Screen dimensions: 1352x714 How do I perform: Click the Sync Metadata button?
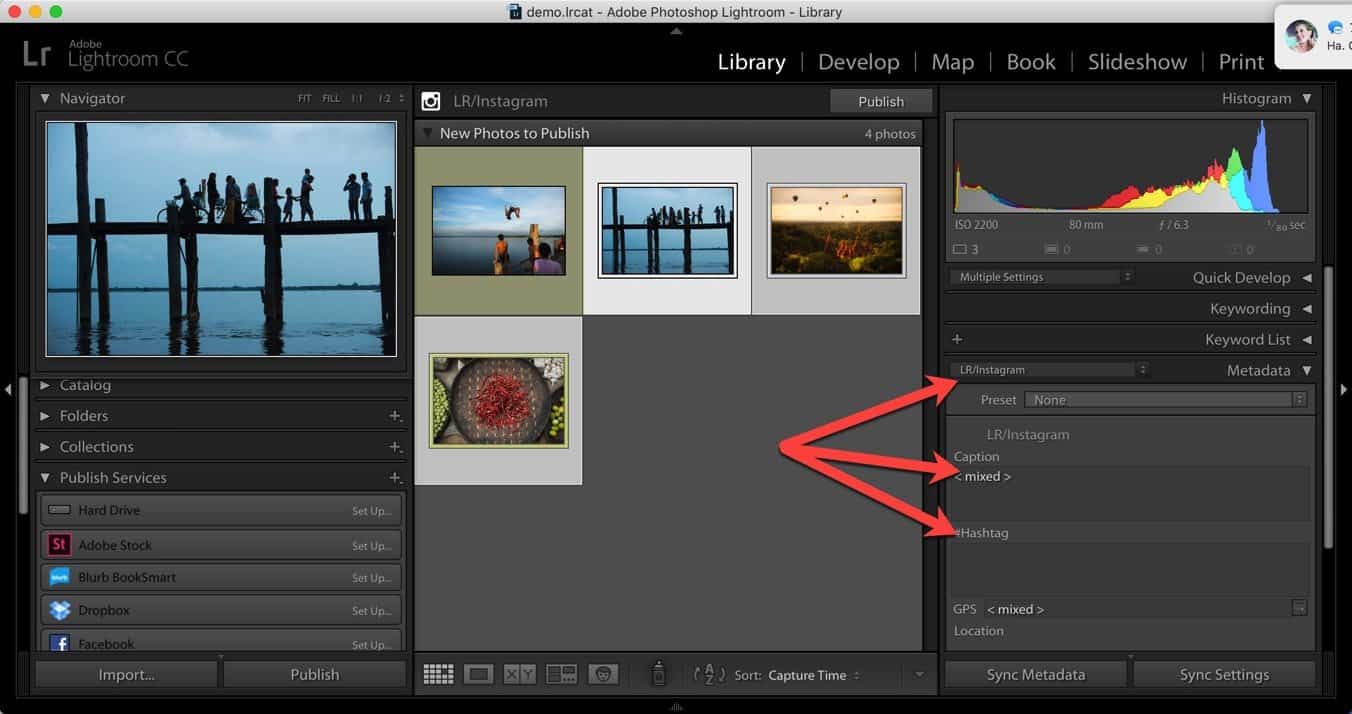[x=1036, y=675]
